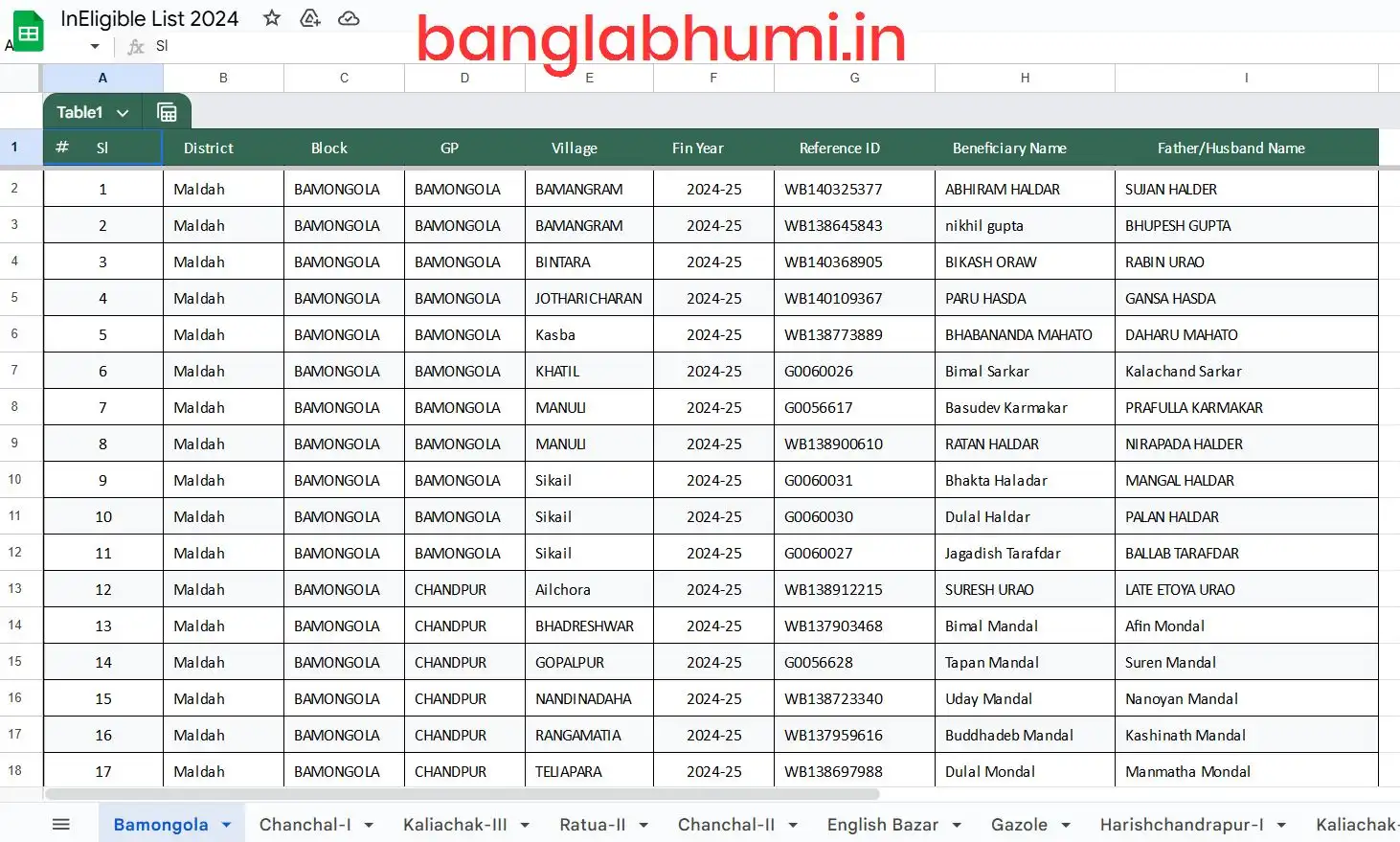This screenshot has width=1400, height=842.
Task: Click the Father/Husband Name header cell
Action: point(1246,148)
